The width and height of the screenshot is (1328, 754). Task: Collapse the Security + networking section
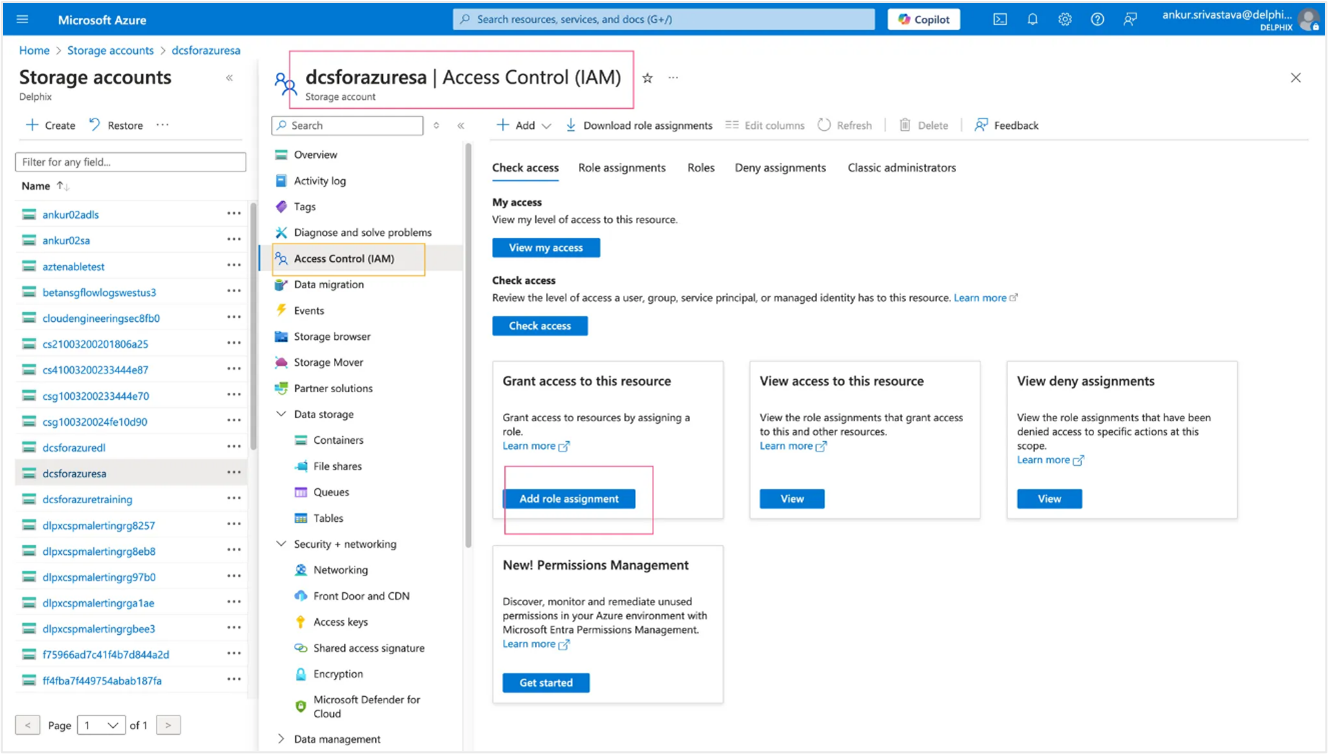coord(281,544)
